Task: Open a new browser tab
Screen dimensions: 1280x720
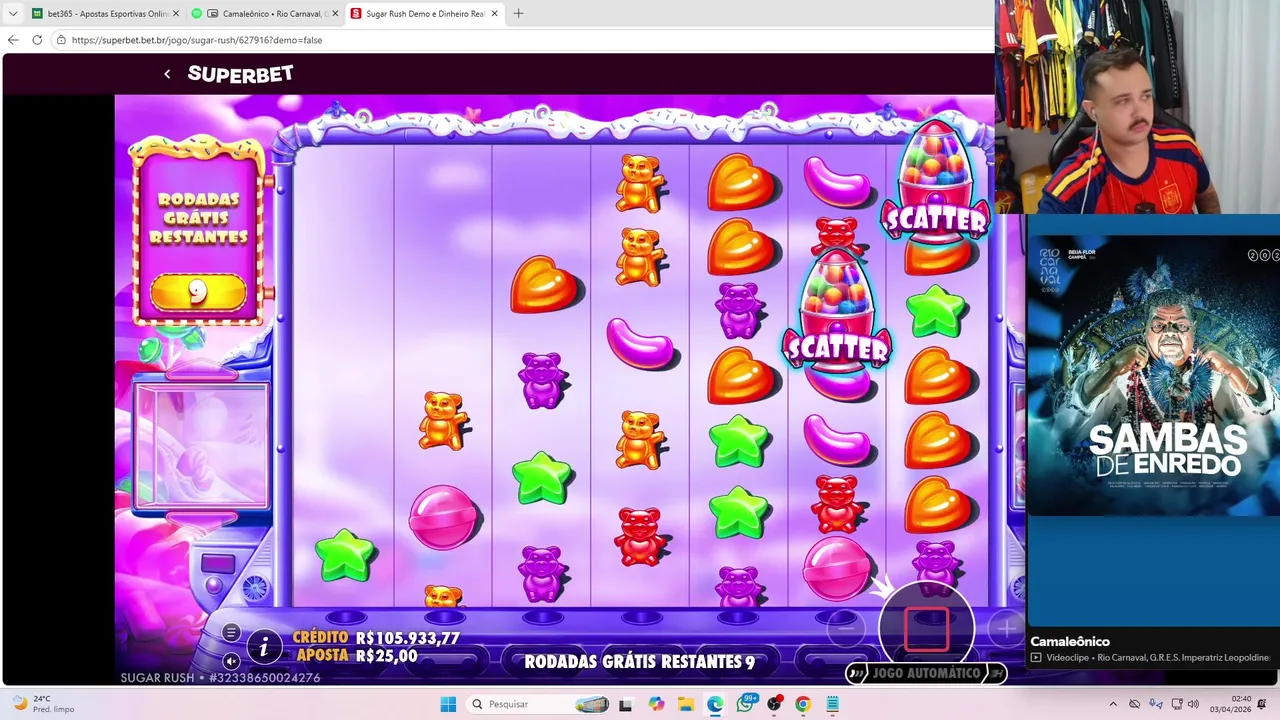Action: 518,14
